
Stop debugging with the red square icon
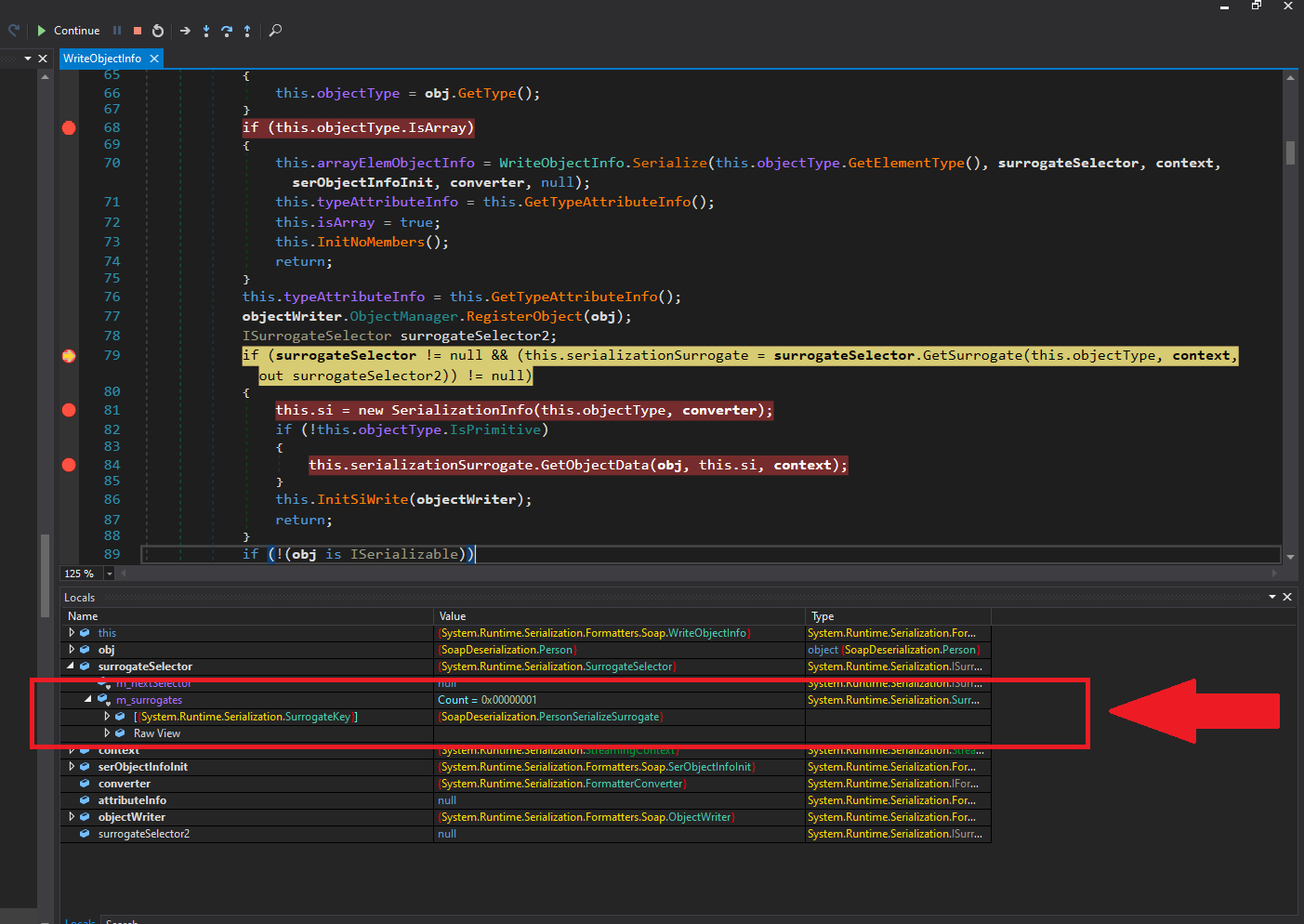(x=138, y=31)
